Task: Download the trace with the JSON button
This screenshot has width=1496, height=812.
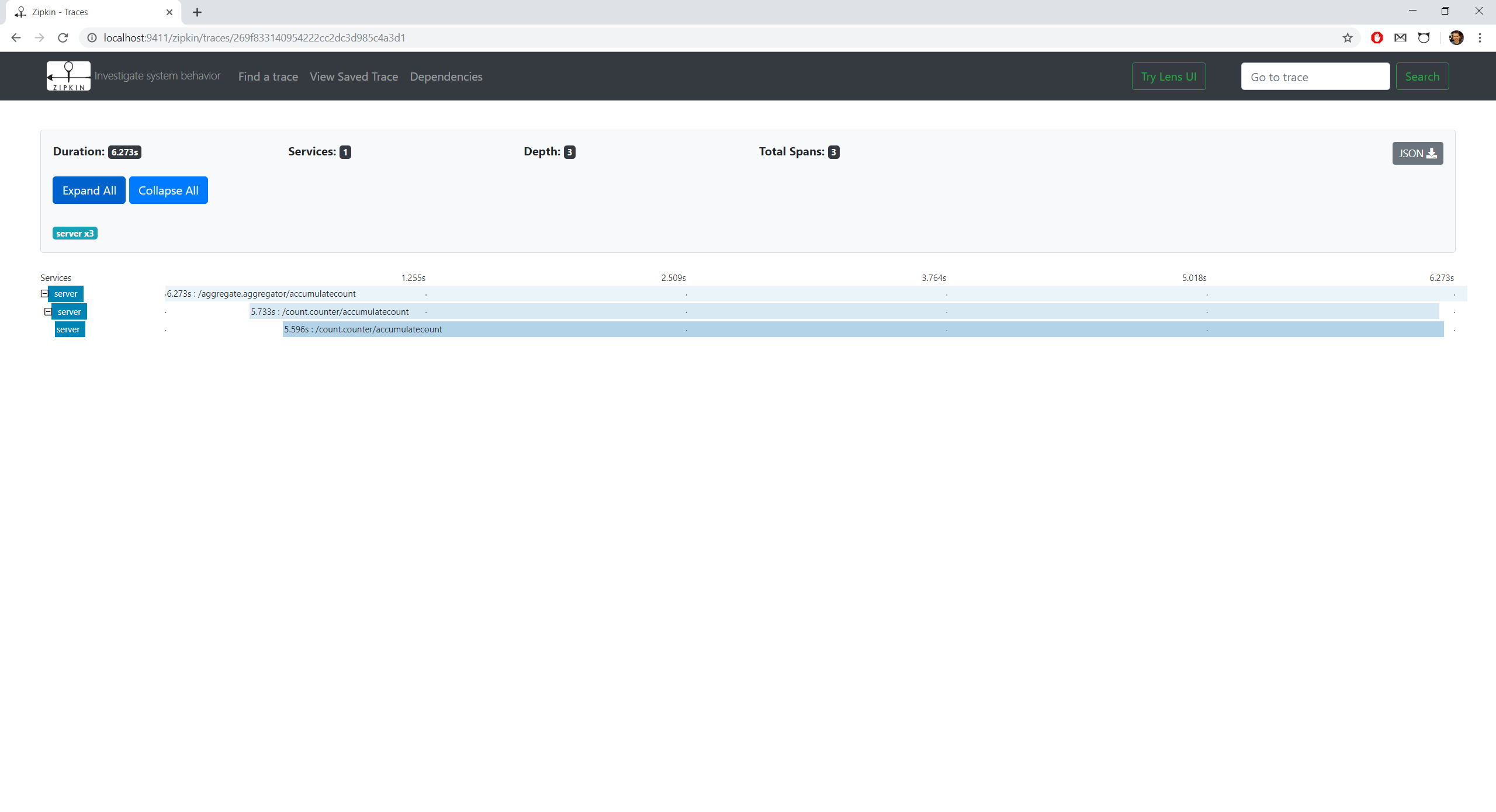Action: pyautogui.click(x=1418, y=152)
